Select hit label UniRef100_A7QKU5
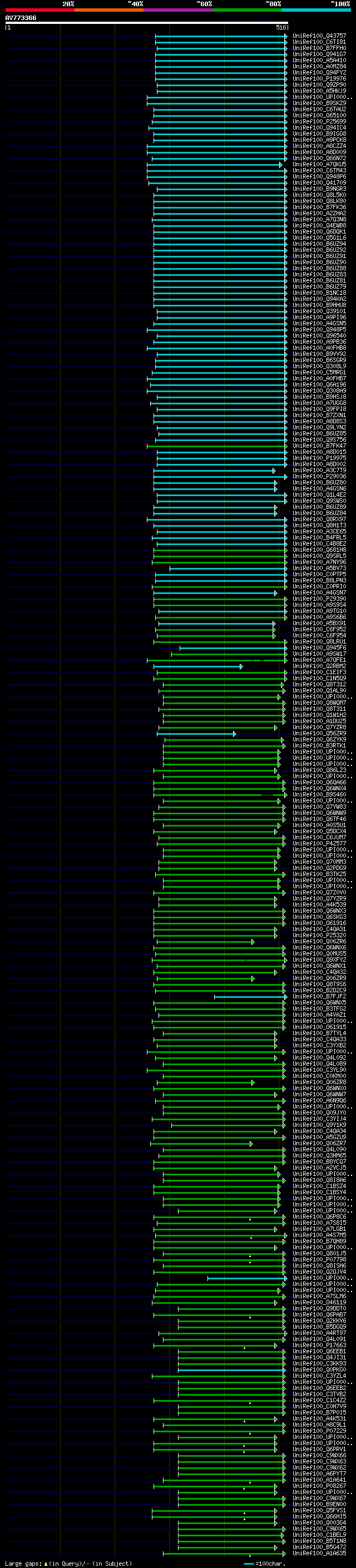 pyautogui.click(x=319, y=164)
